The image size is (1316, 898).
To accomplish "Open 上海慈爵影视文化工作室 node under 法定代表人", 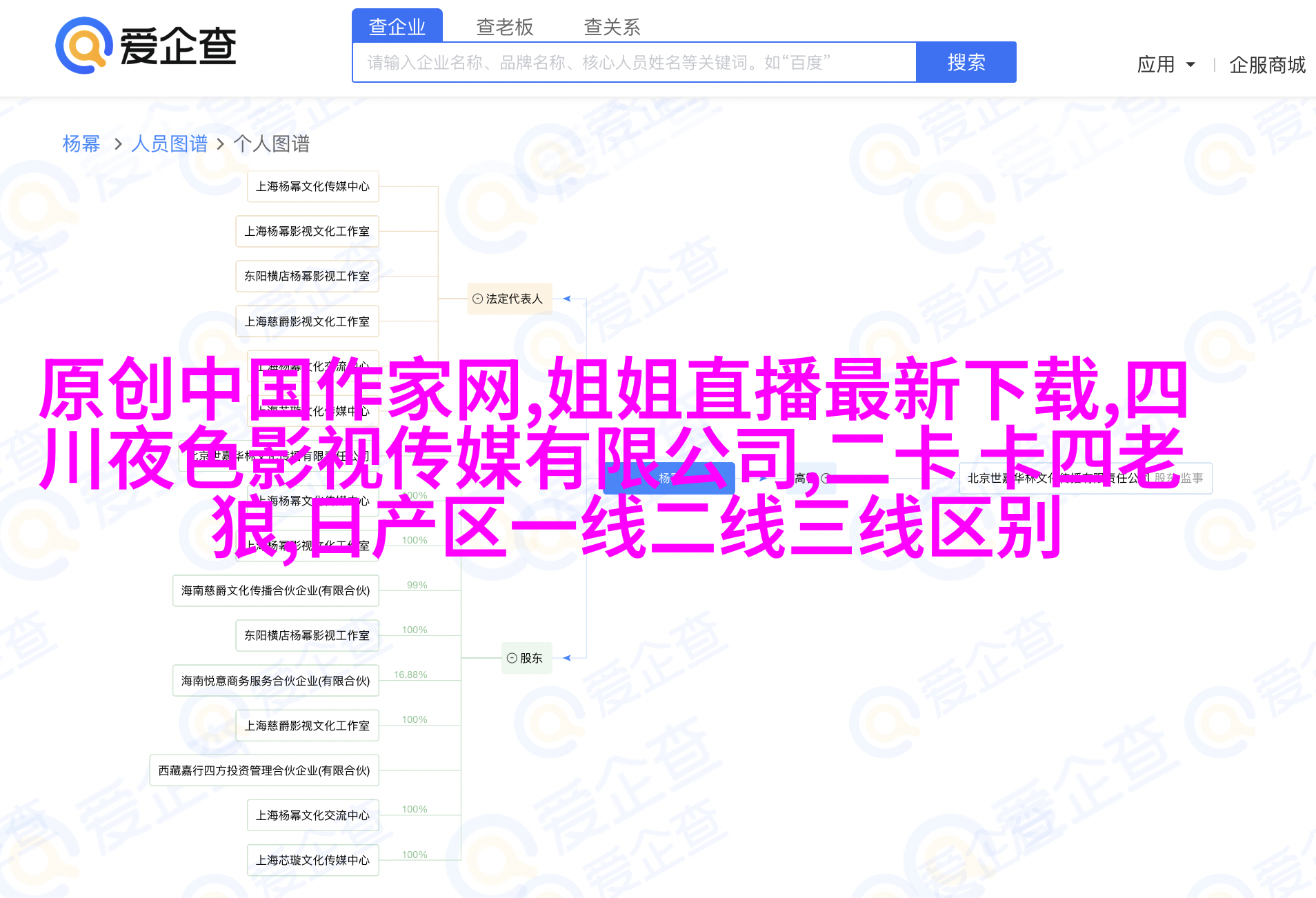I will tap(307, 321).
